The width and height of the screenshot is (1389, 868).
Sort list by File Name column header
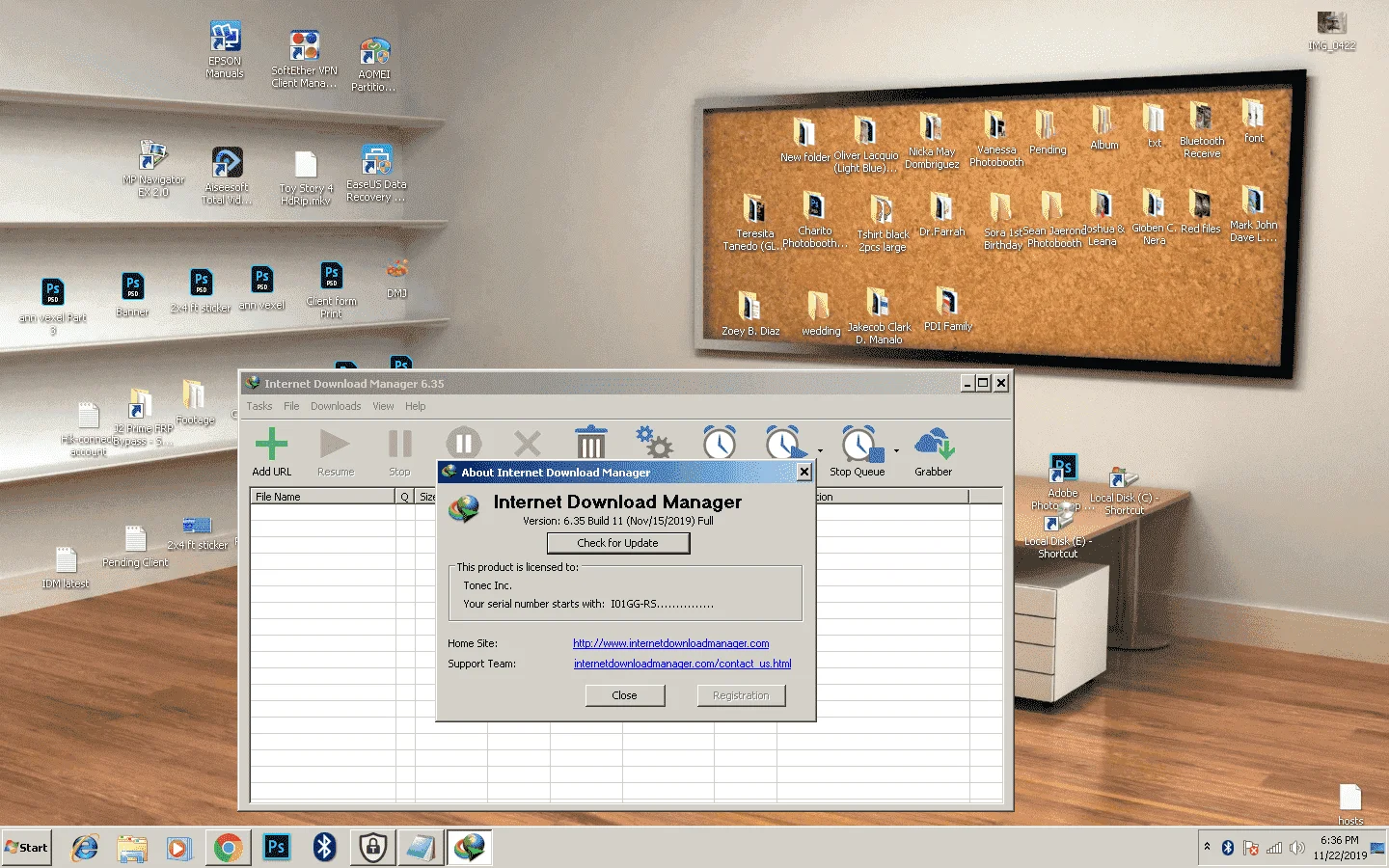pyautogui.click(x=323, y=497)
